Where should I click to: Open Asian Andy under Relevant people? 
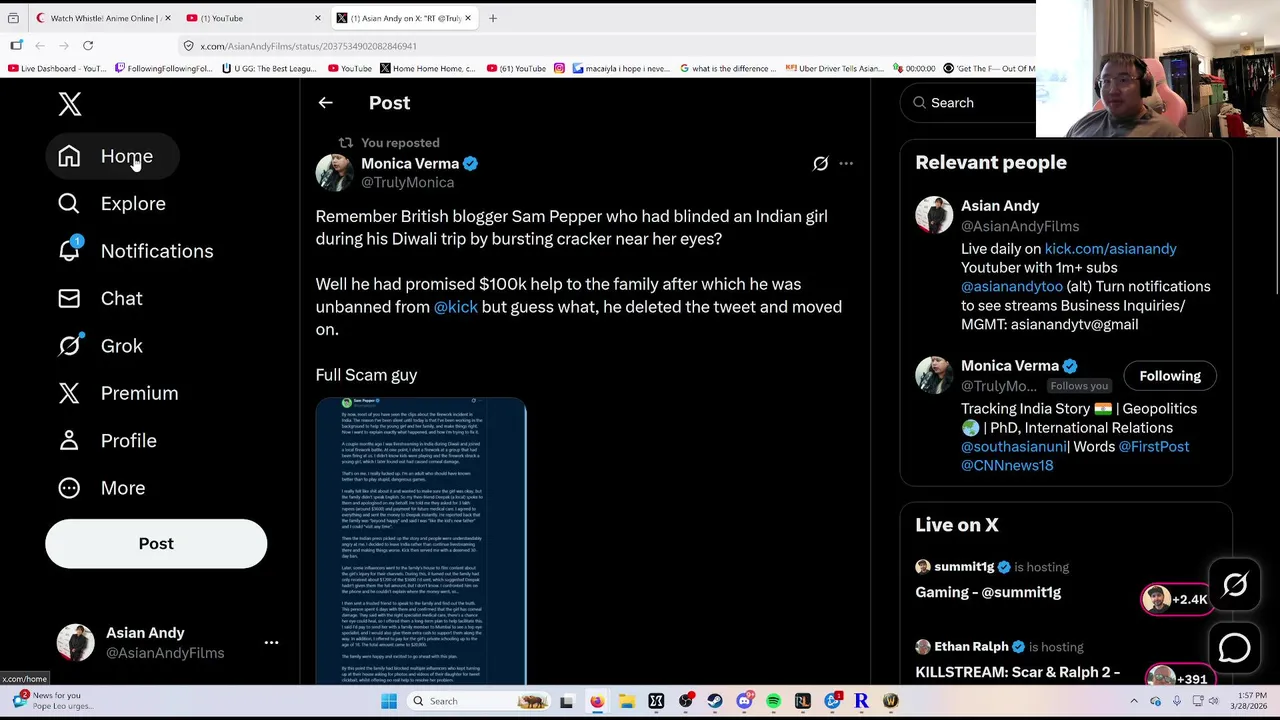(x=1000, y=206)
